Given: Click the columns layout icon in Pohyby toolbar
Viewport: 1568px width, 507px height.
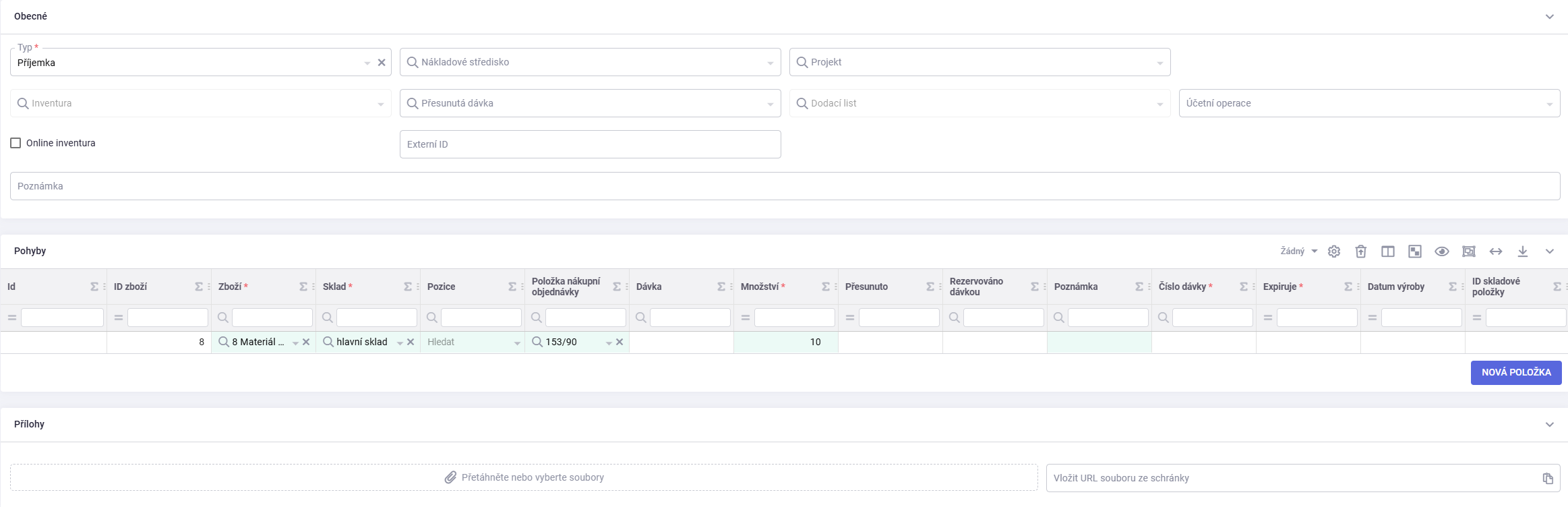Looking at the screenshot, I should (1388, 251).
